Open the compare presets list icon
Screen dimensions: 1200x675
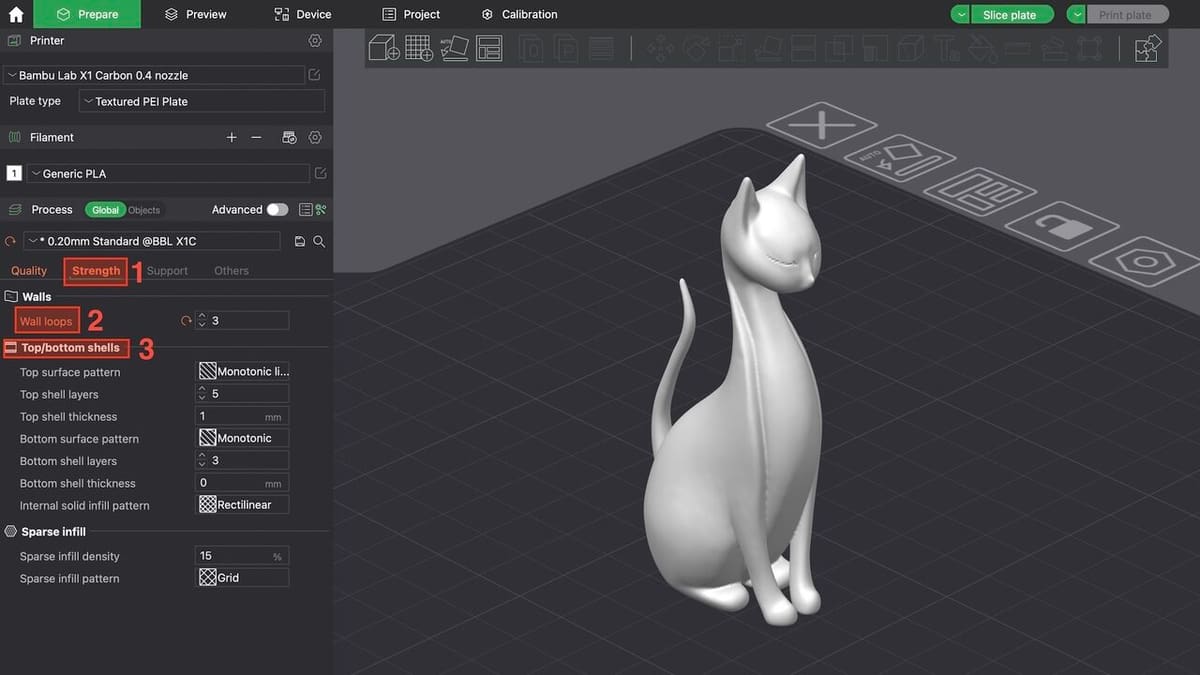pos(305,210)
